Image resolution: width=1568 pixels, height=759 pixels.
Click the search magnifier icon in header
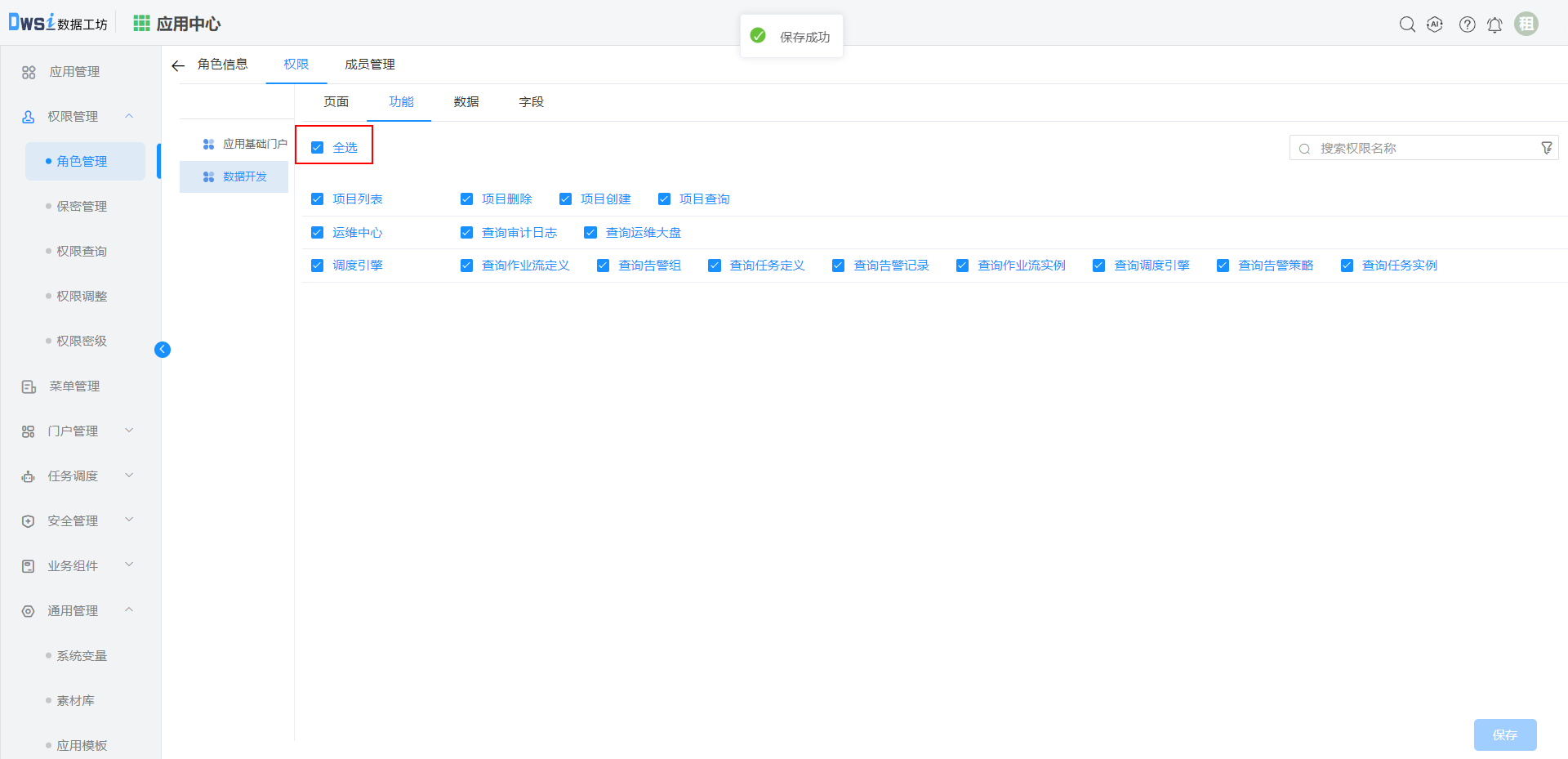pos(1407,25)
